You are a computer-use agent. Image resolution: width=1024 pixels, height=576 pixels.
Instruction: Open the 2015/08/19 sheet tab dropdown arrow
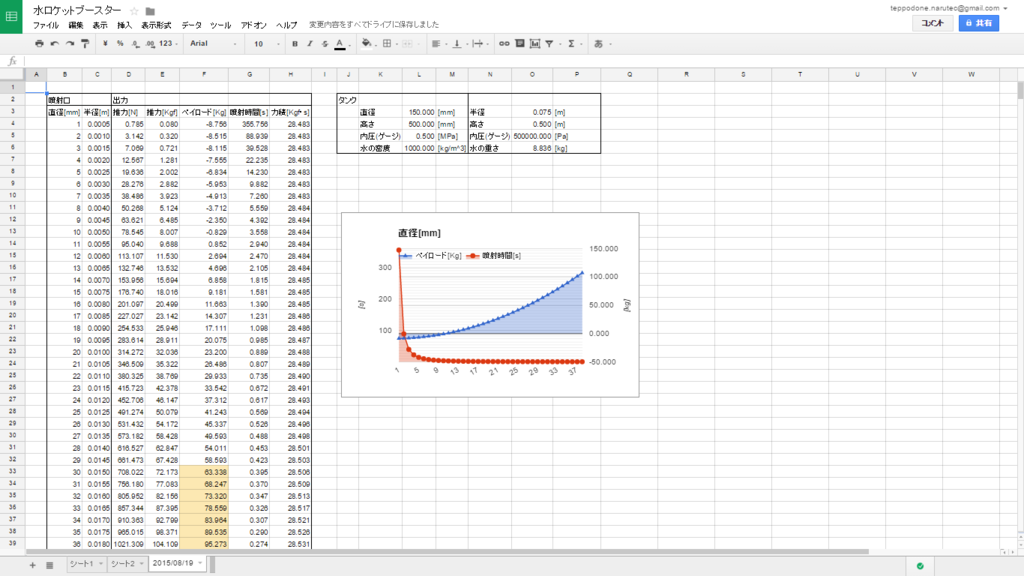[200, 563]
